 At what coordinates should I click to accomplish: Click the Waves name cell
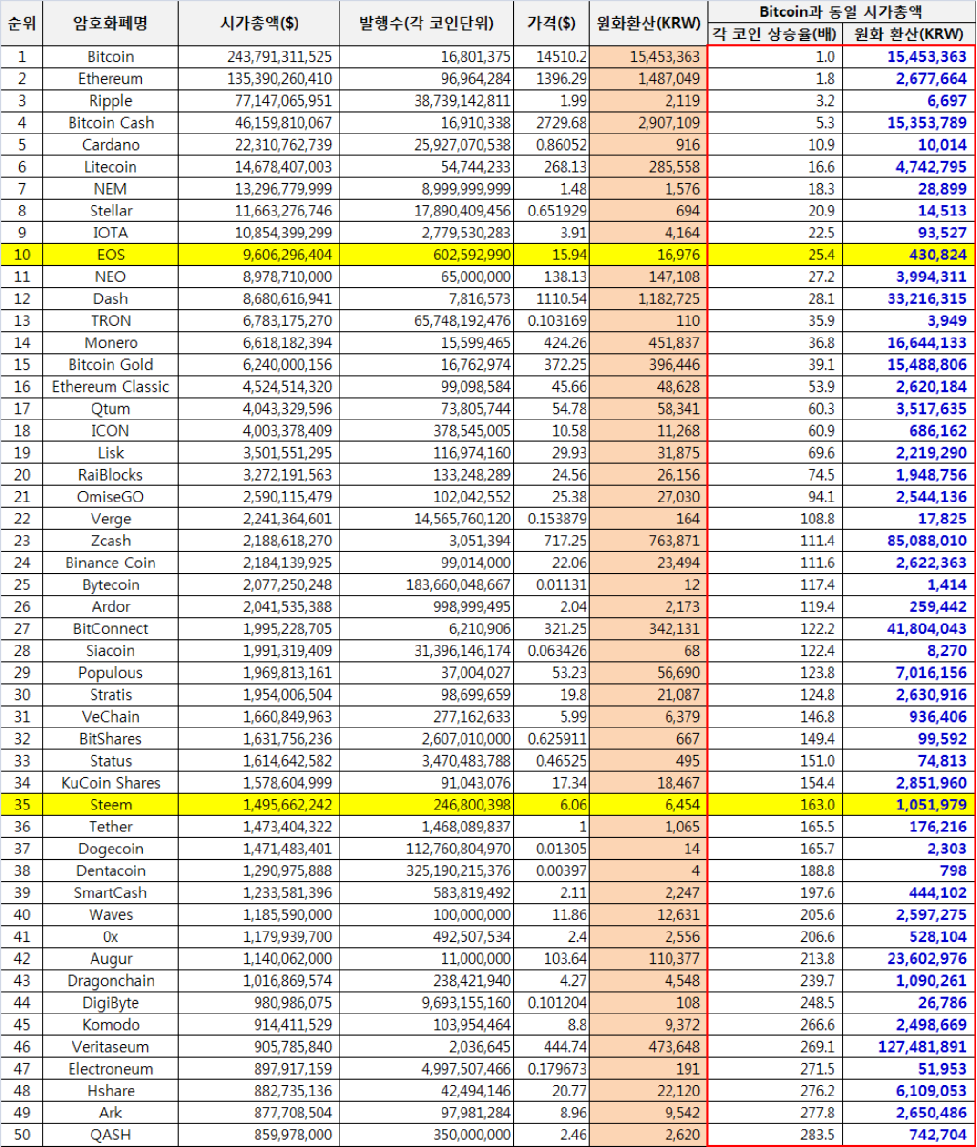point(110,914)
